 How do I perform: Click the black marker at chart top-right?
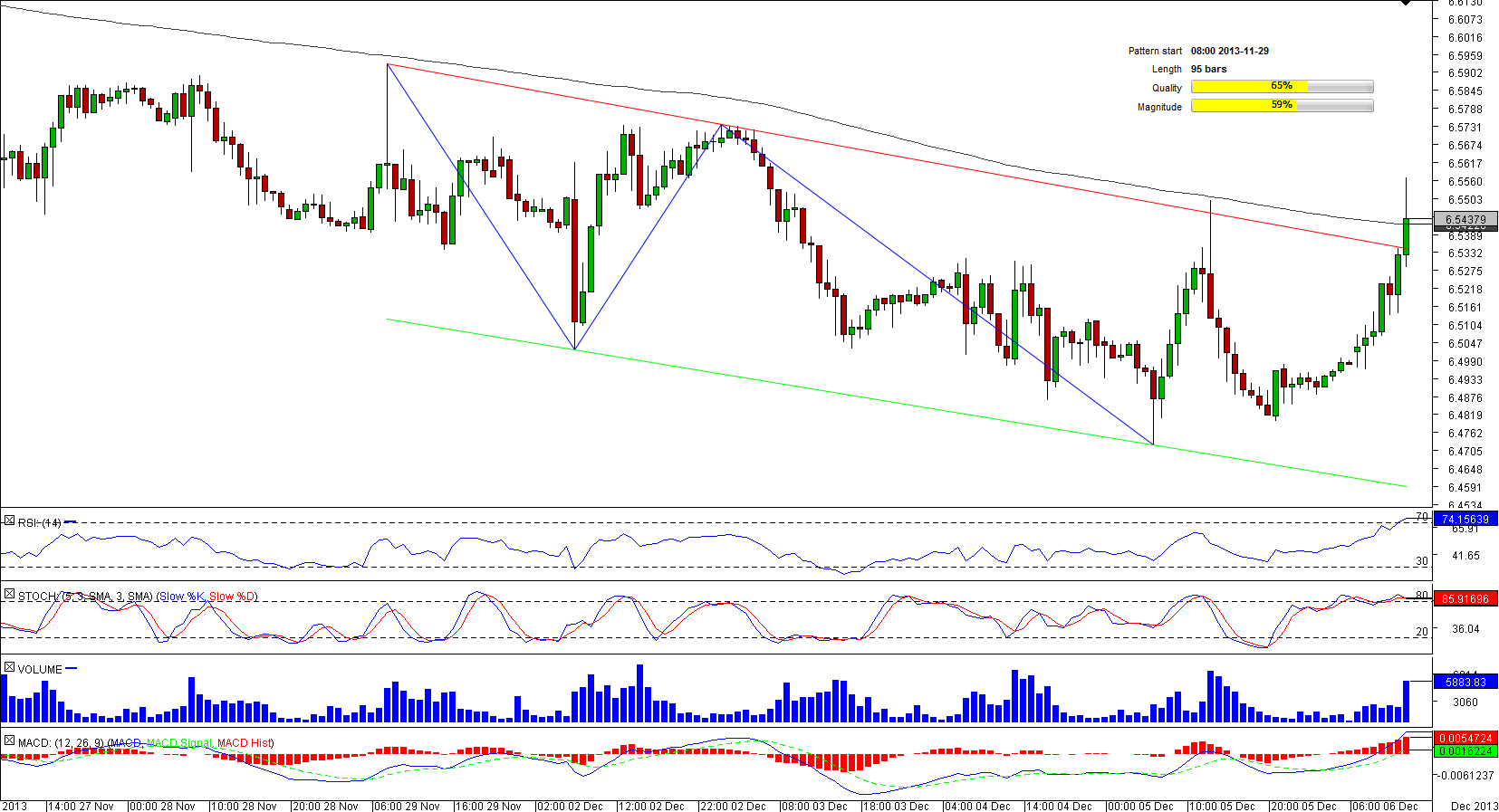[x=1406, y=3]
